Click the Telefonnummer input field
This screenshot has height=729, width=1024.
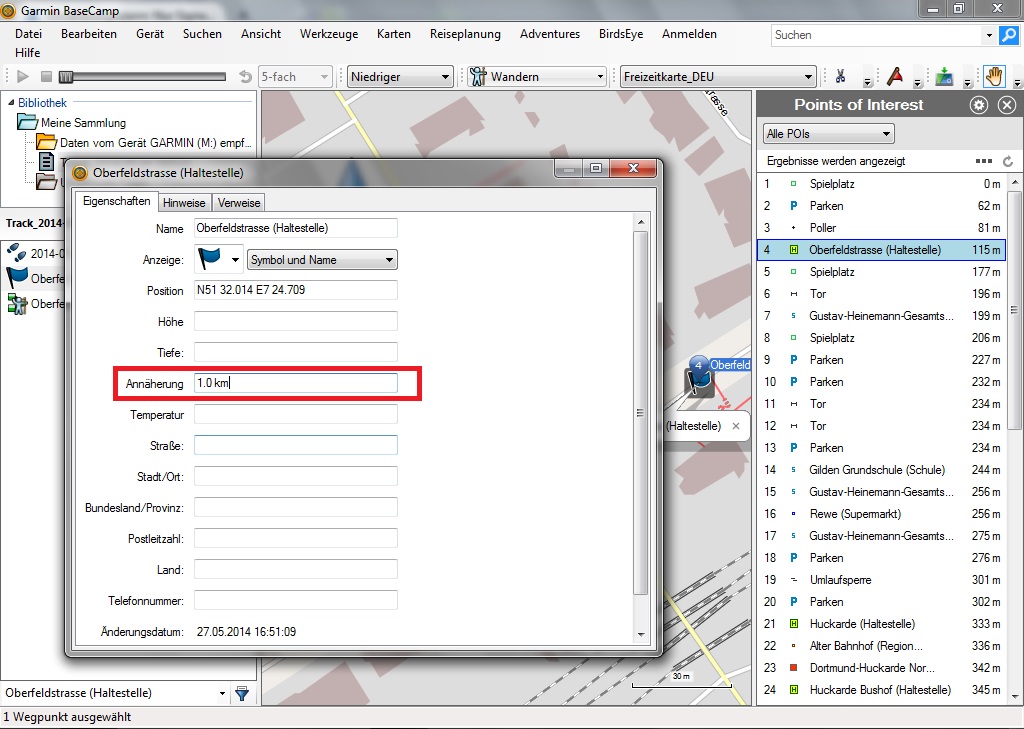tap(296, 600)
